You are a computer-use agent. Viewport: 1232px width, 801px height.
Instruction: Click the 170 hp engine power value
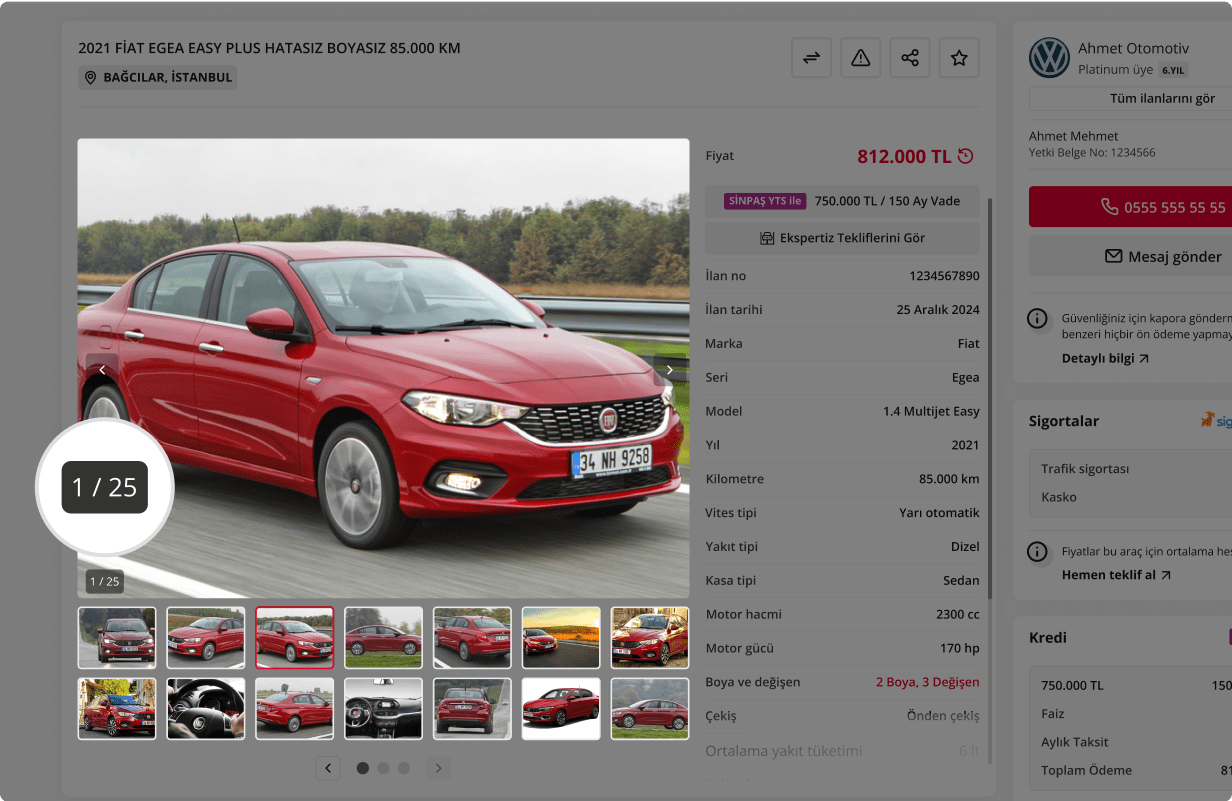958,648
